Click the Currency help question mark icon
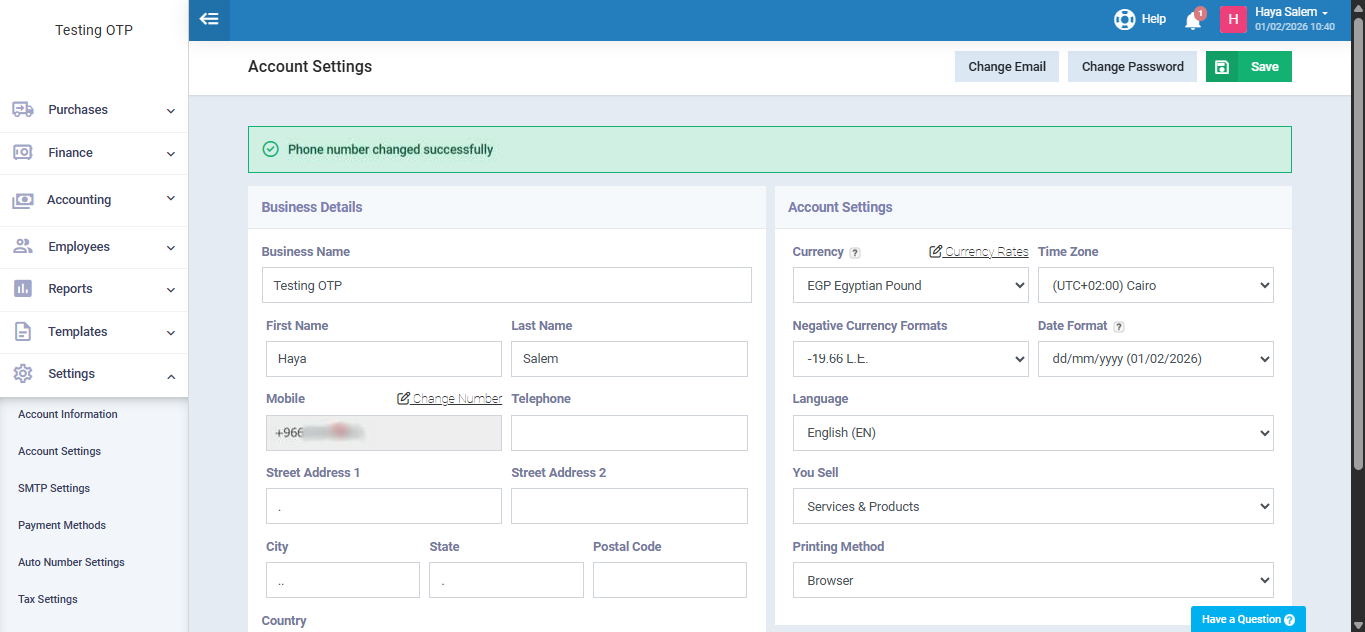Viewport: 1365px width, 632px height. click(855, 253)
